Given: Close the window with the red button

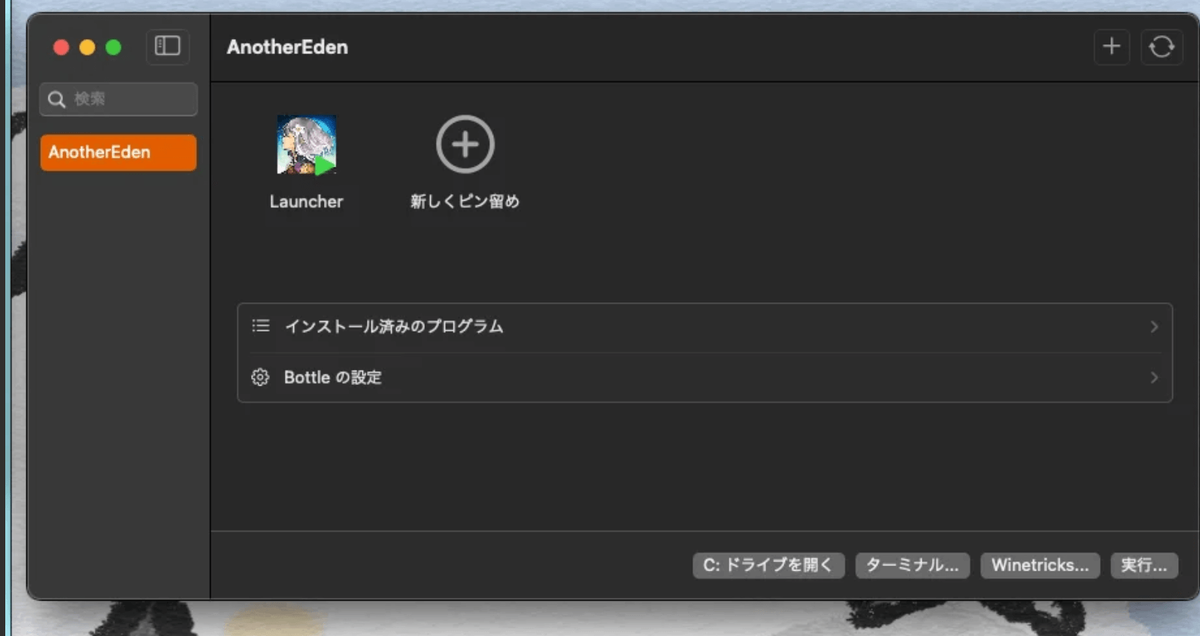Looking at the screenshot, I should tap(61, 47).
